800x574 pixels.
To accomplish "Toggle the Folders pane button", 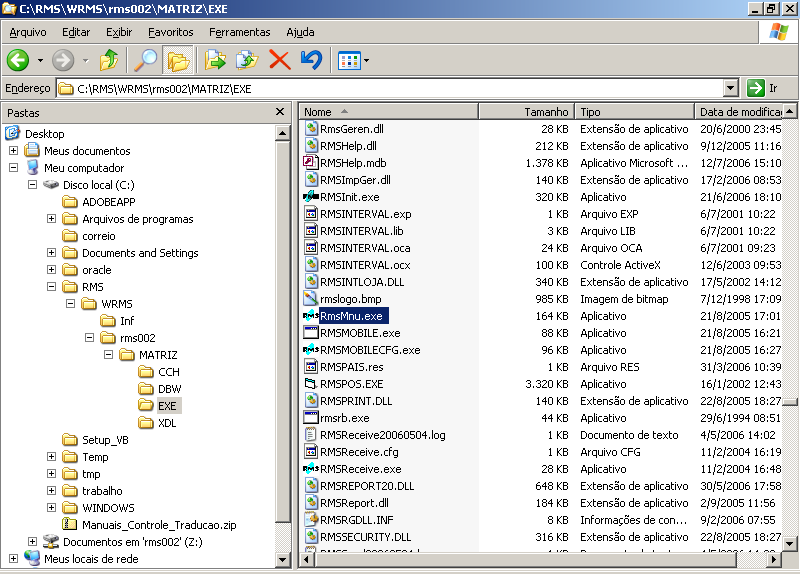I will [x=178, y=60].
